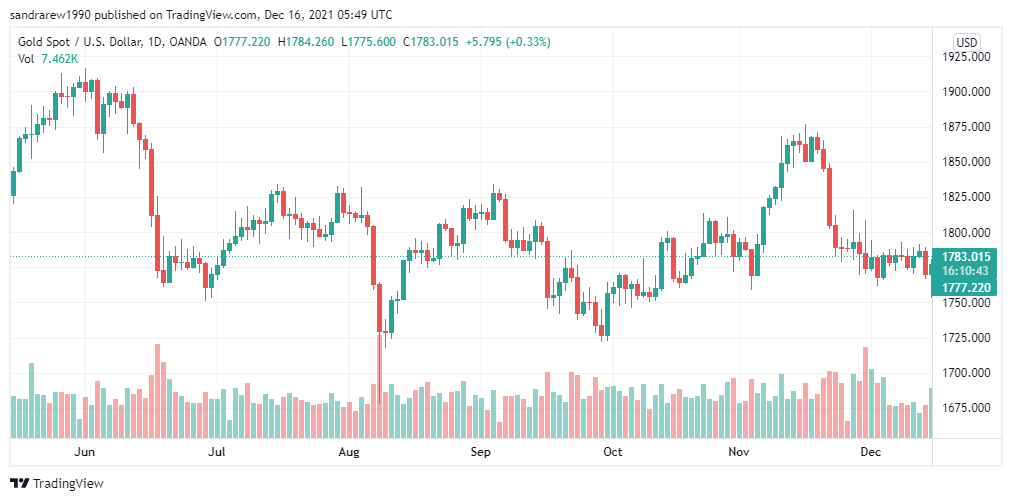The height and width of the screenshot is (501, 1012).
Task: Click the tallest red volume bar in June
Action: (157, 391)
